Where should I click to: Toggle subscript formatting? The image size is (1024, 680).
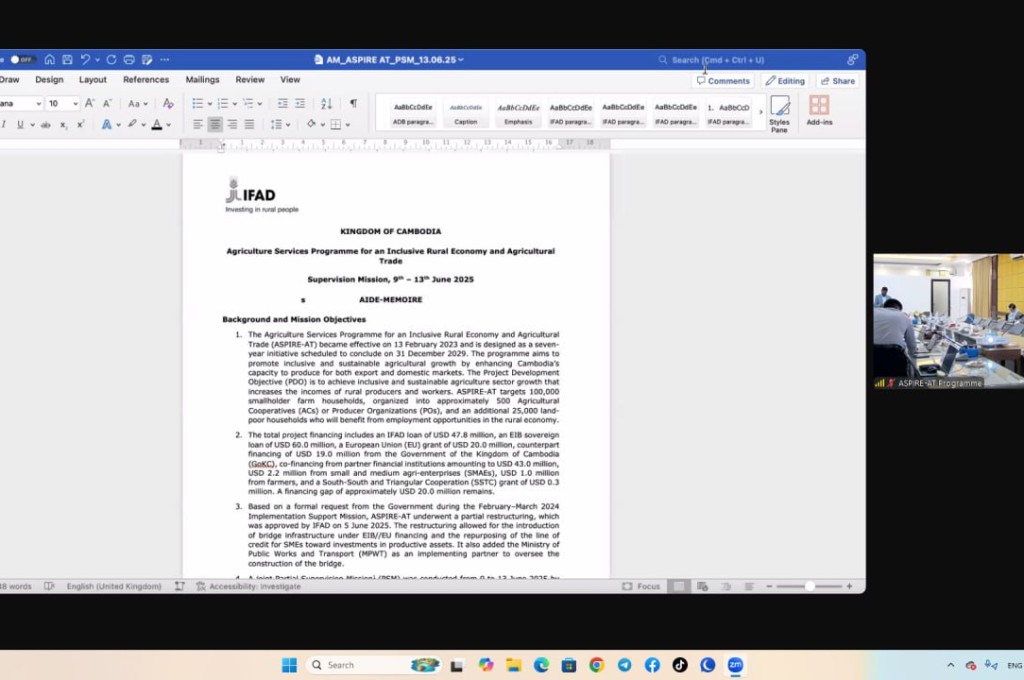63,125
